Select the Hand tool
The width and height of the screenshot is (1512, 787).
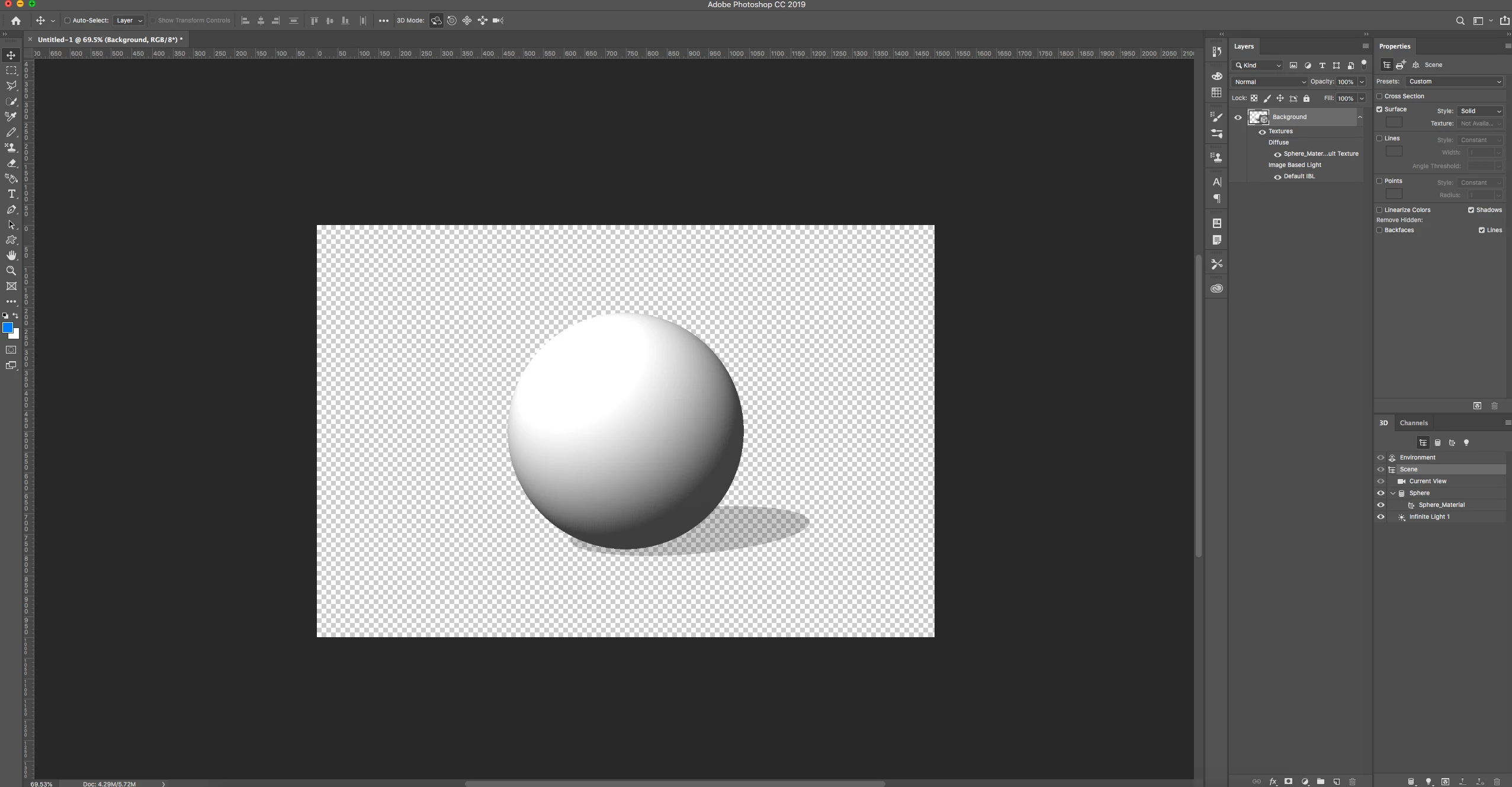pyautogui.click(x=11, y=256)
